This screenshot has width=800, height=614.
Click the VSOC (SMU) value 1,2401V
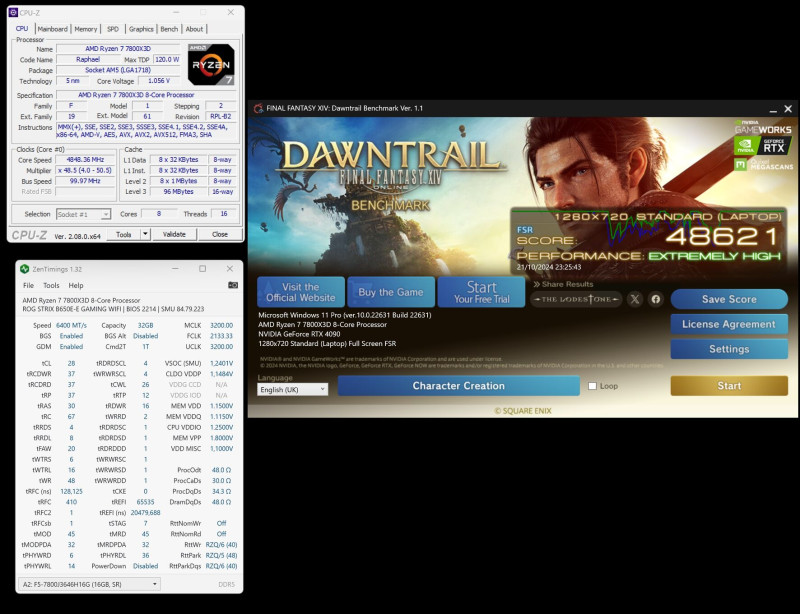coord(221,363)
